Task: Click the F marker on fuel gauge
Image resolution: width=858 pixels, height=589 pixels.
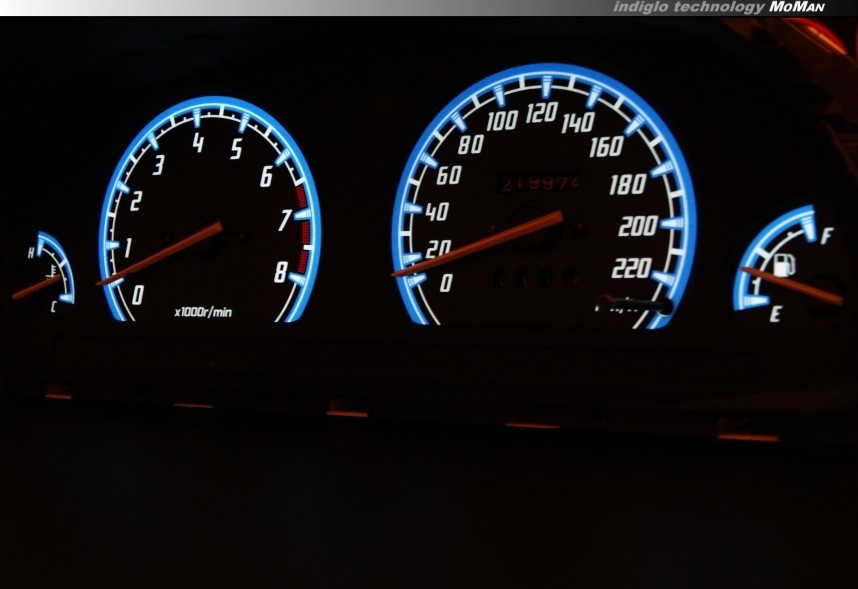Action: tap(827, 237)
